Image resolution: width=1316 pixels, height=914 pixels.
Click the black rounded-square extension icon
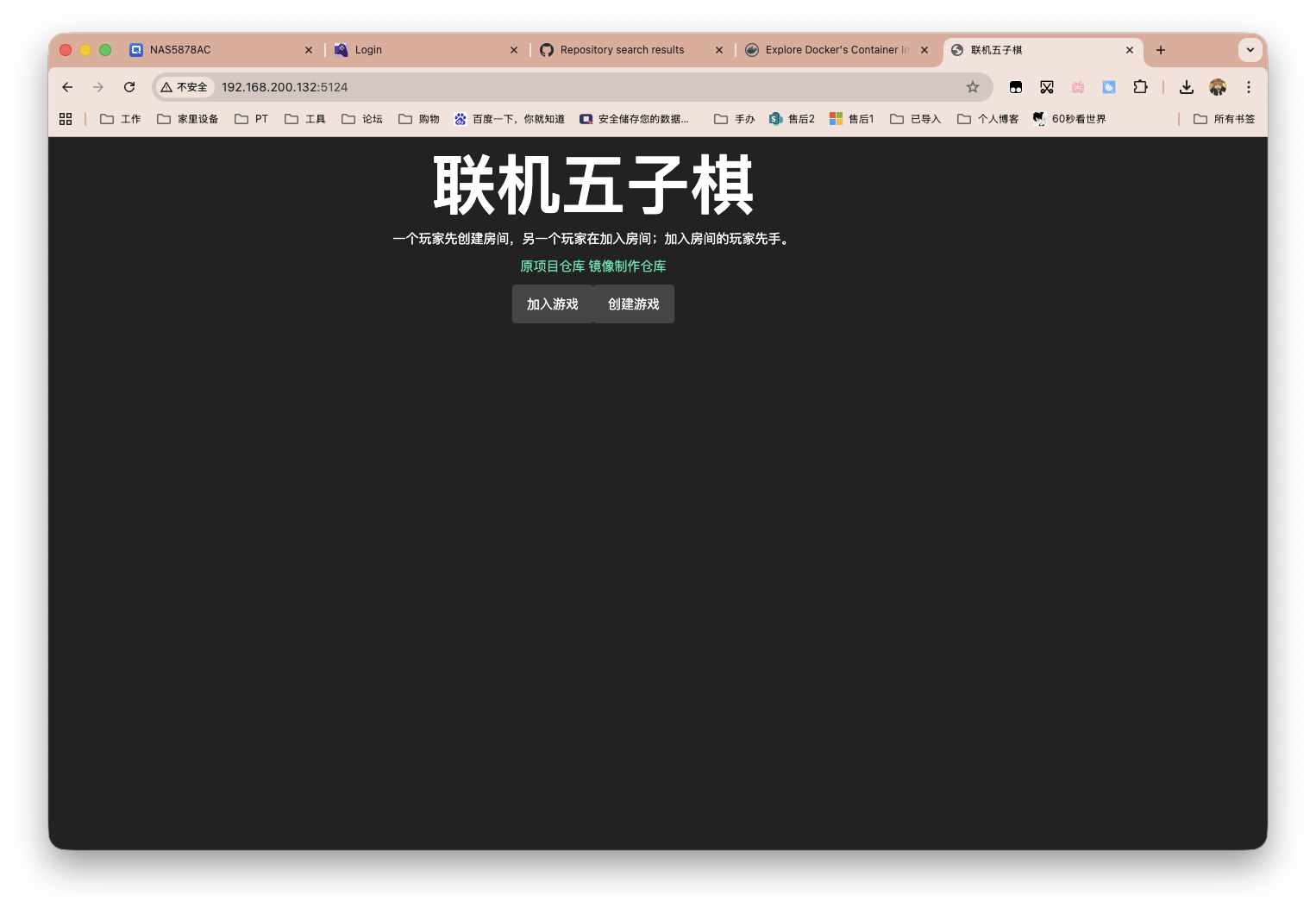tap(1016, 87)
